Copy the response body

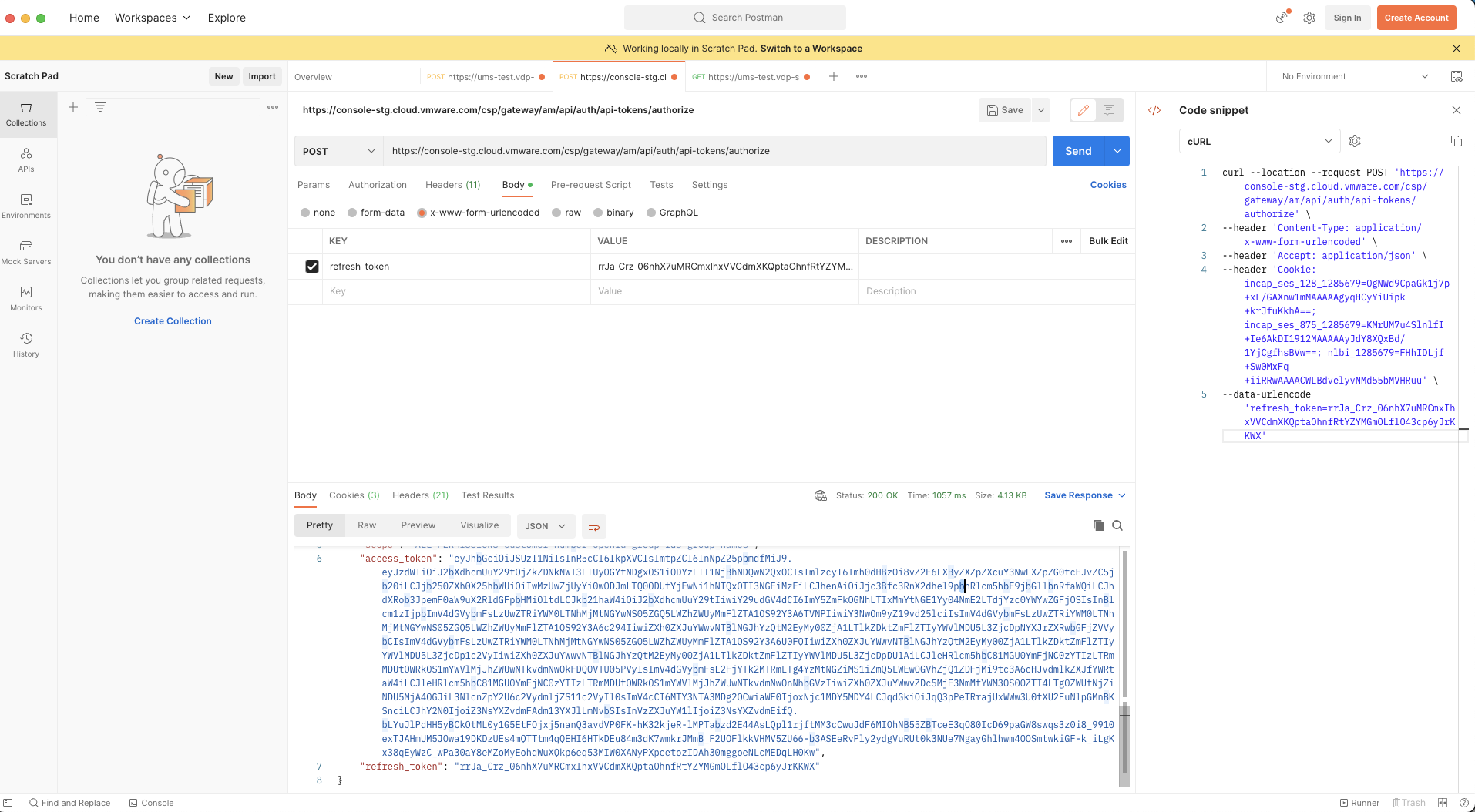1099,525
